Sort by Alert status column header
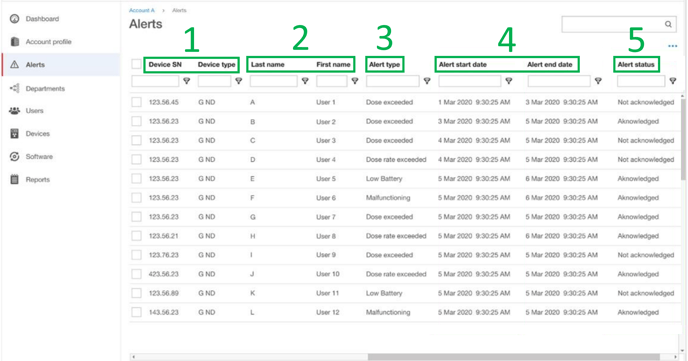This screenshot has width=688, height=361. coord(636,64)
